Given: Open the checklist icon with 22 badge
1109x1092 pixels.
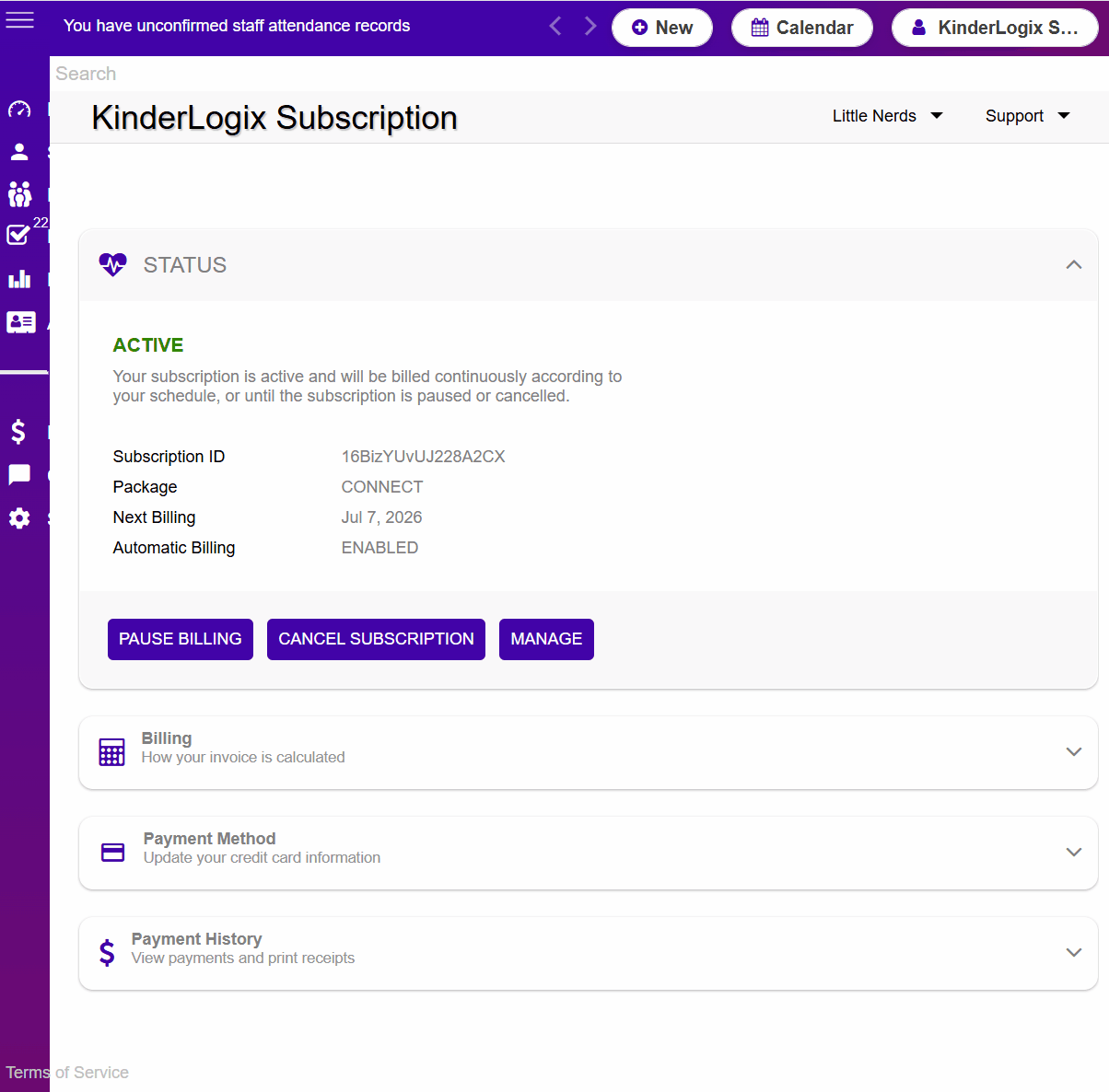Looking at the screenshot, I should click(18, 235).
